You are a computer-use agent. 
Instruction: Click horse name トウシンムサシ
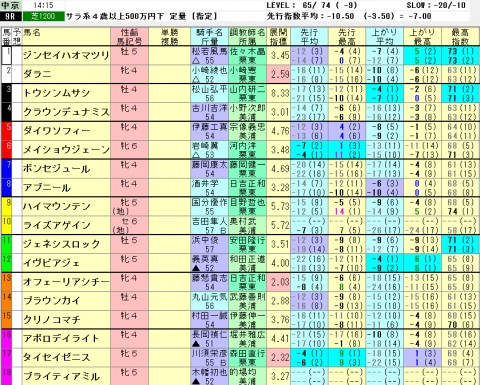coord(56,93)
